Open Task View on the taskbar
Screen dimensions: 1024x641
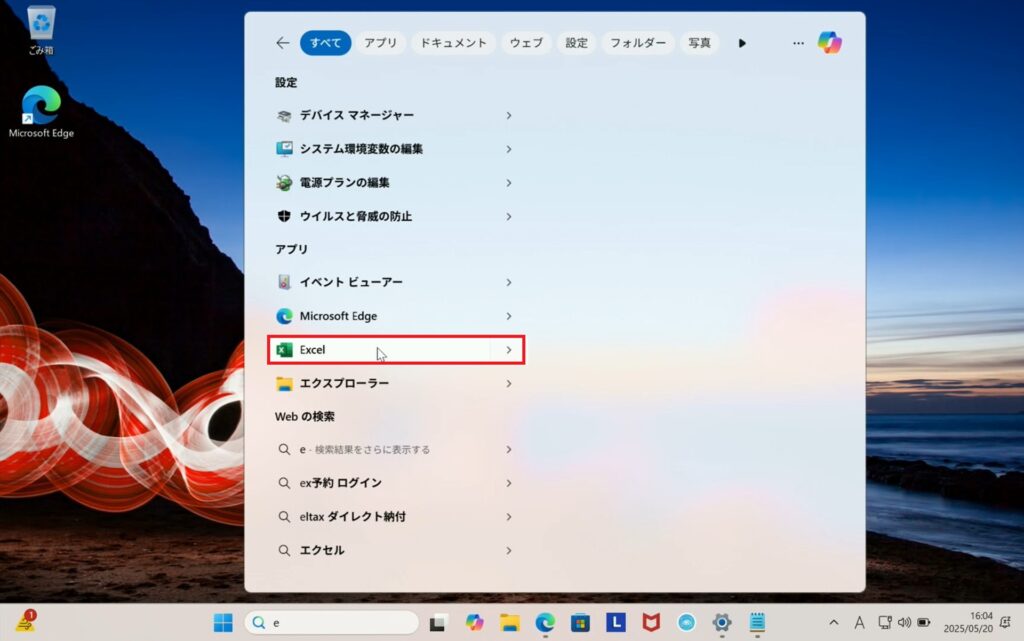[x=438, y=623]
